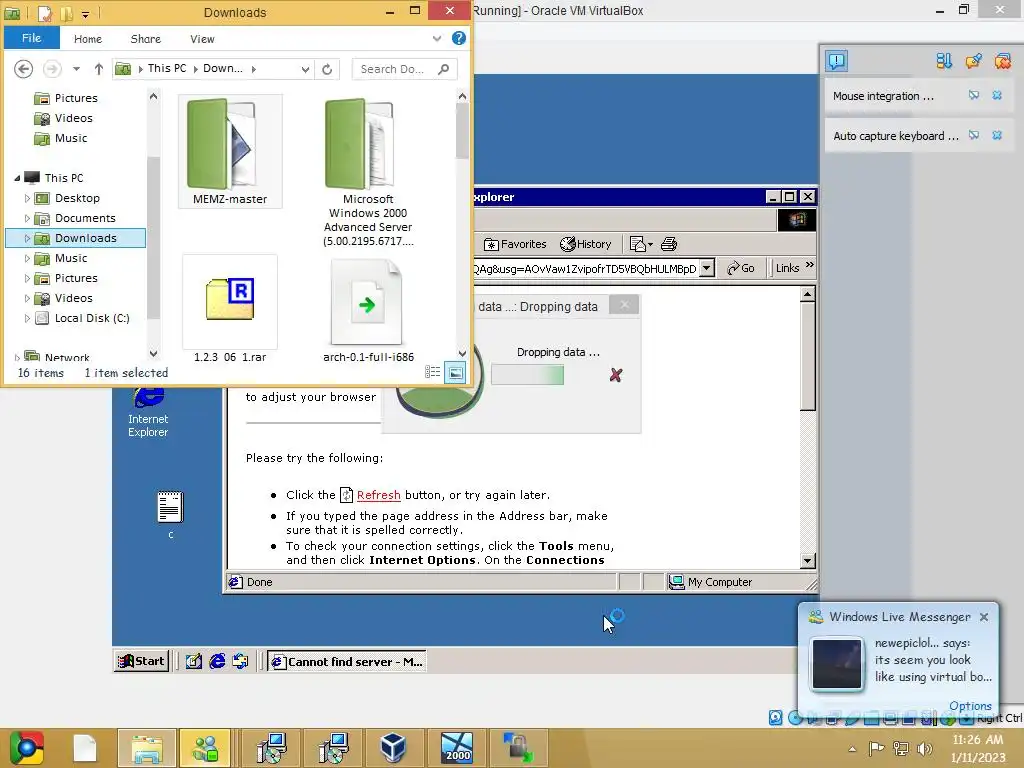1024x768 pixels.
Task: Select the MEMZ-master folder
Action: [x=230, y=152]
